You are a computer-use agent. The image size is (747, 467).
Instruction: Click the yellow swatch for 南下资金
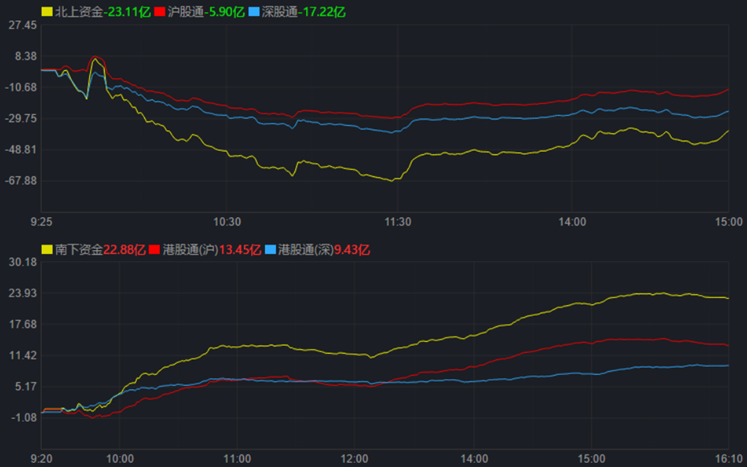[x=47, y=249]
